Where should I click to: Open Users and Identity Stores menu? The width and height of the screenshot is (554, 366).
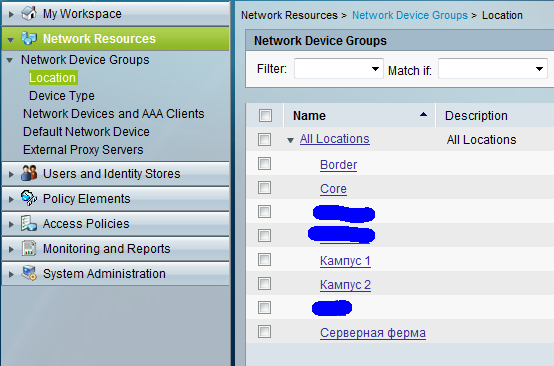click(x=116, y=173)
